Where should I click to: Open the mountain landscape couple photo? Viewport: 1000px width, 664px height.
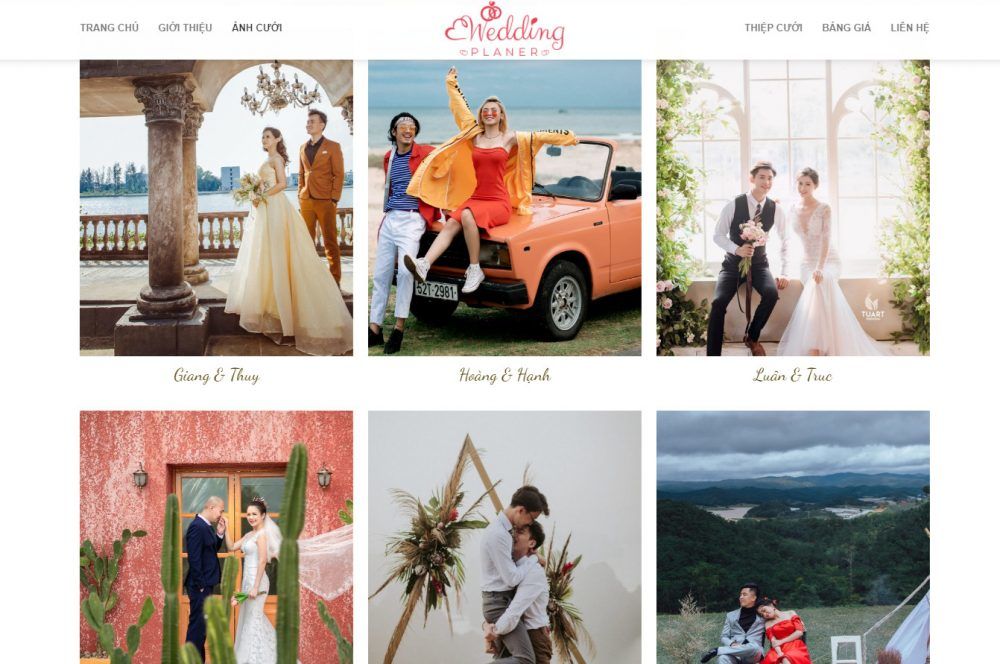(x=793, y=537)
